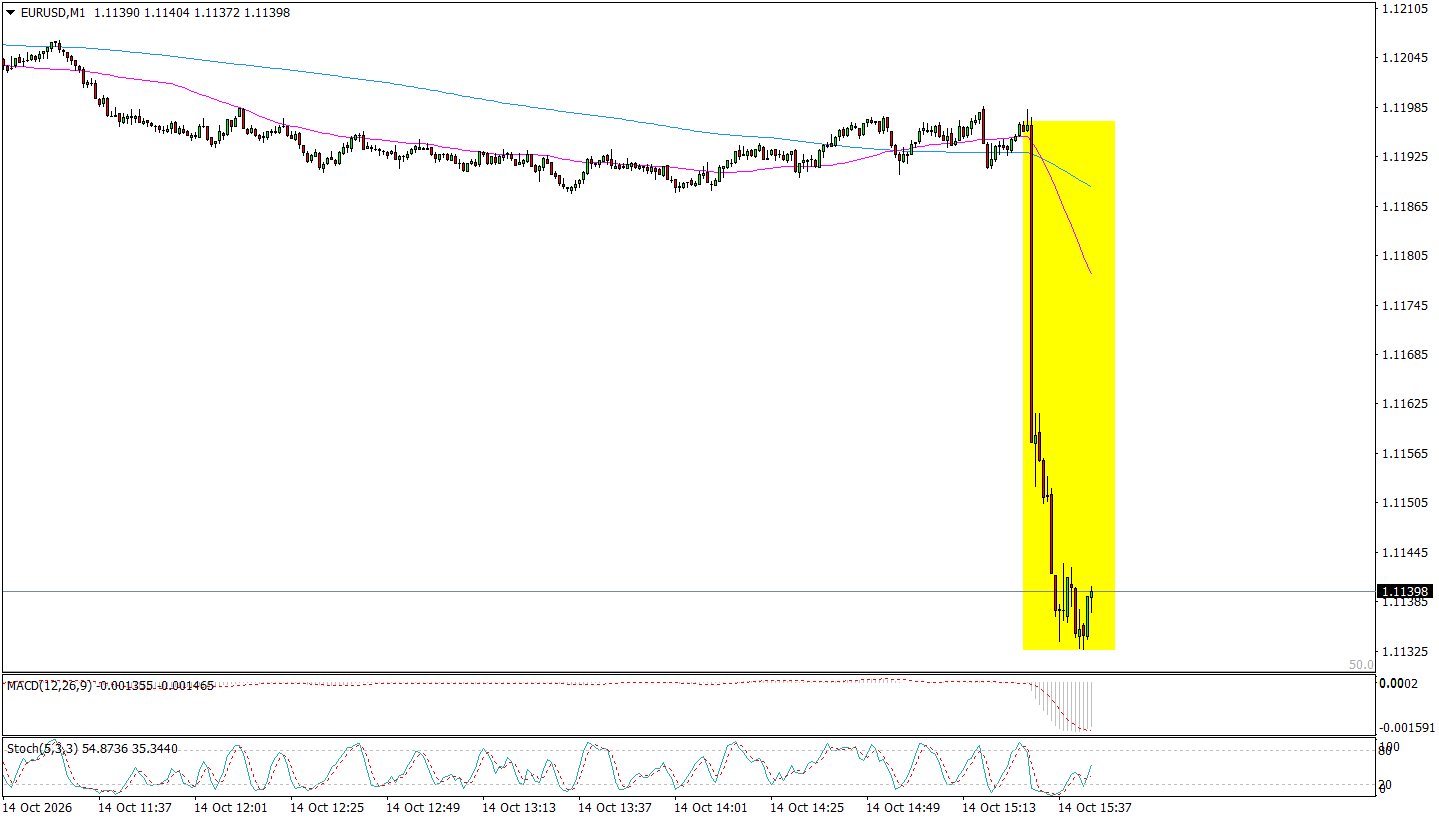Click the 1.11865 price scale label

pyautogui.click(x=1406, y=207)
